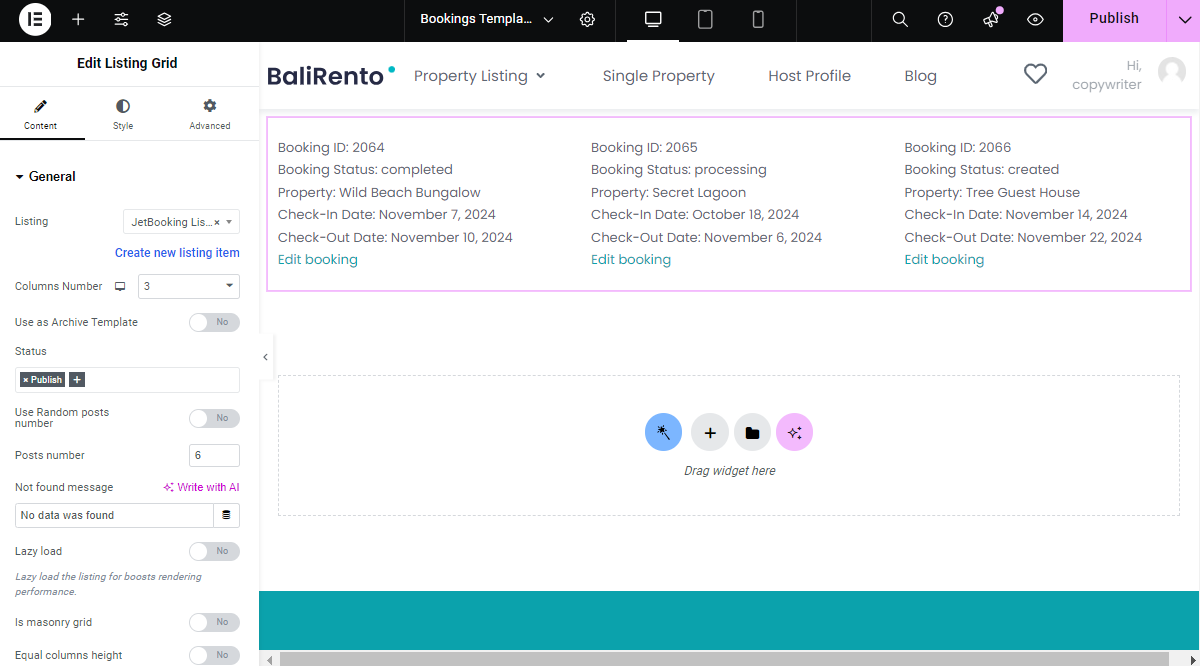
Task: Switch to the Style tab
Action: coord(122,113)
